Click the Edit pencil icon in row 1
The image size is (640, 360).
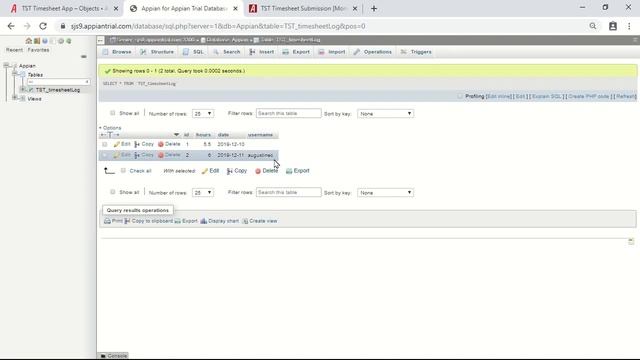pos(117,144)
